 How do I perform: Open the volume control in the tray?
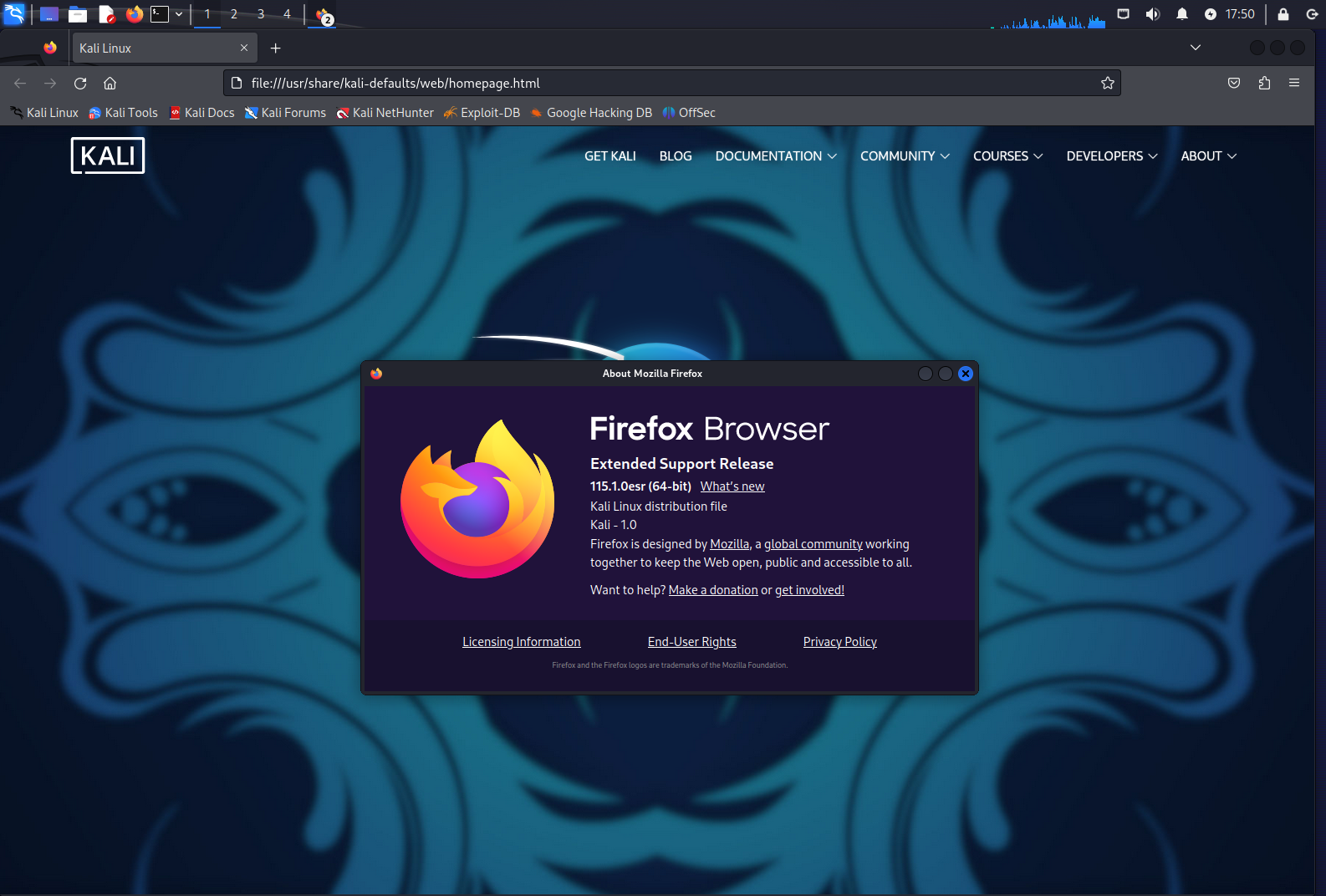click(1153, 14)
